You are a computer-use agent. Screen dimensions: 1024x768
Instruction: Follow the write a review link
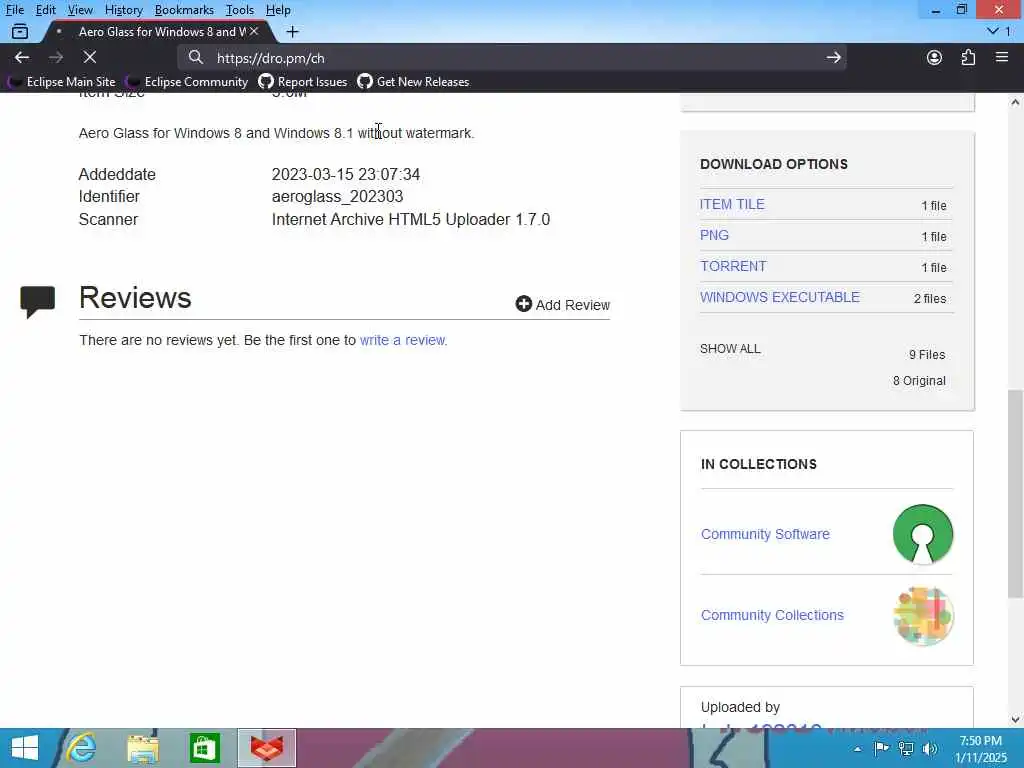402,340
